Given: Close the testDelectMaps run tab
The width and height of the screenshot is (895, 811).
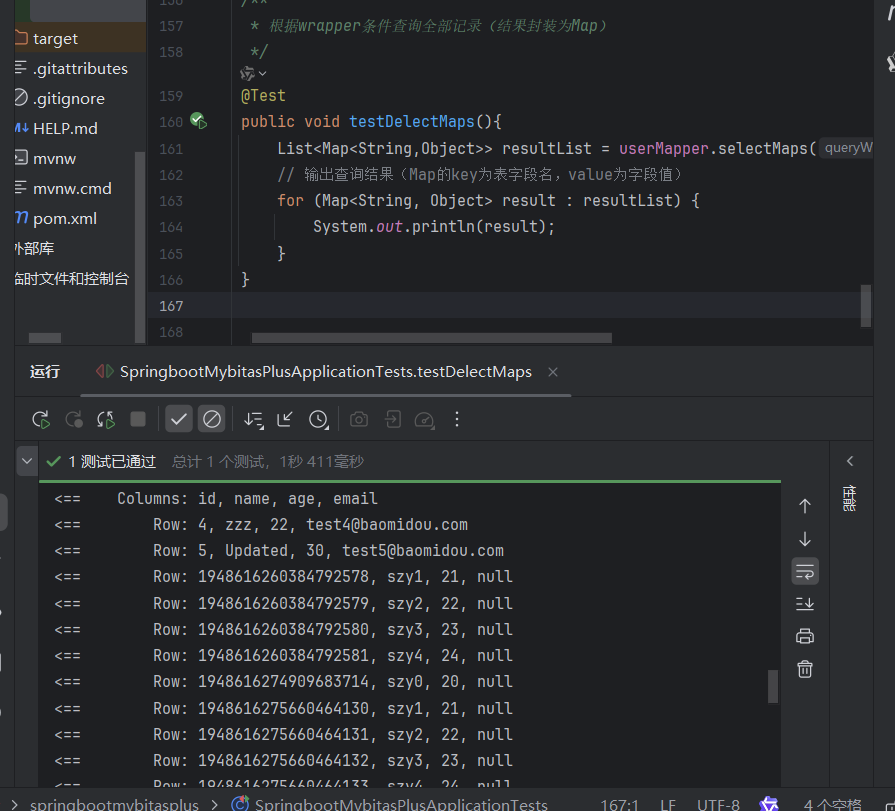Looking at the screenshot, I should (x=553, y=372).
